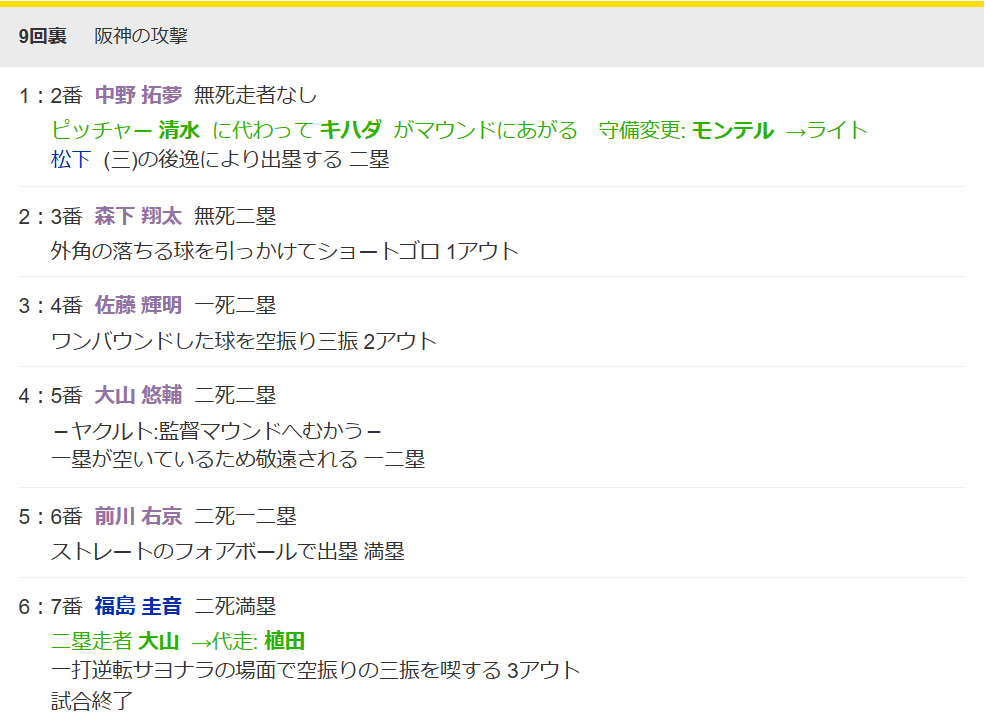
Task: Select pinch runner name 植田
Action: (x=284, y=641)
